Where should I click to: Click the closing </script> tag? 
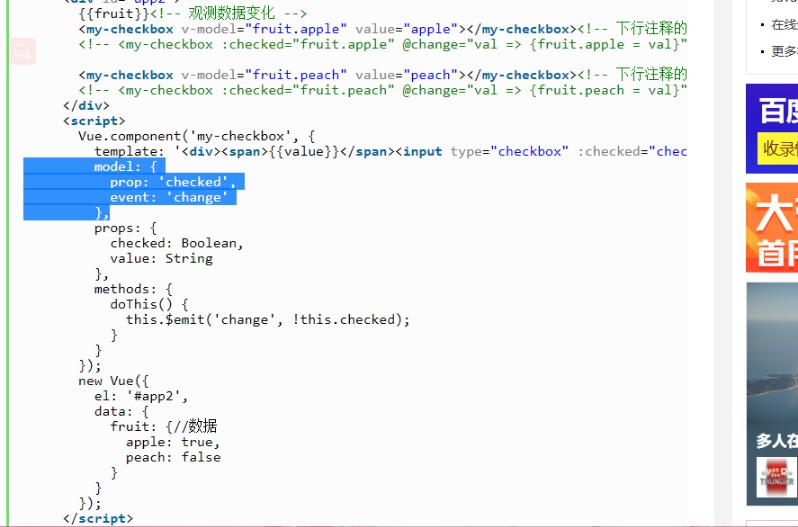(x=98, y=518)
